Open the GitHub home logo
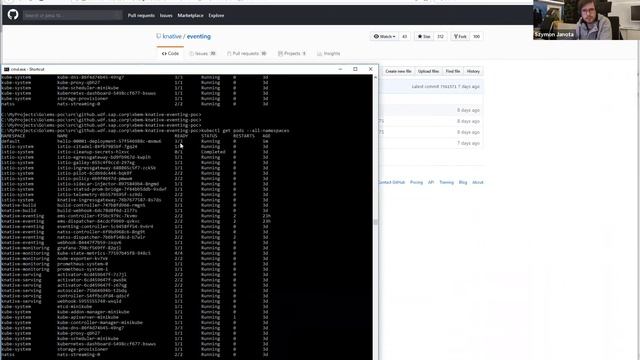The image size is (640, 360). 13,15
